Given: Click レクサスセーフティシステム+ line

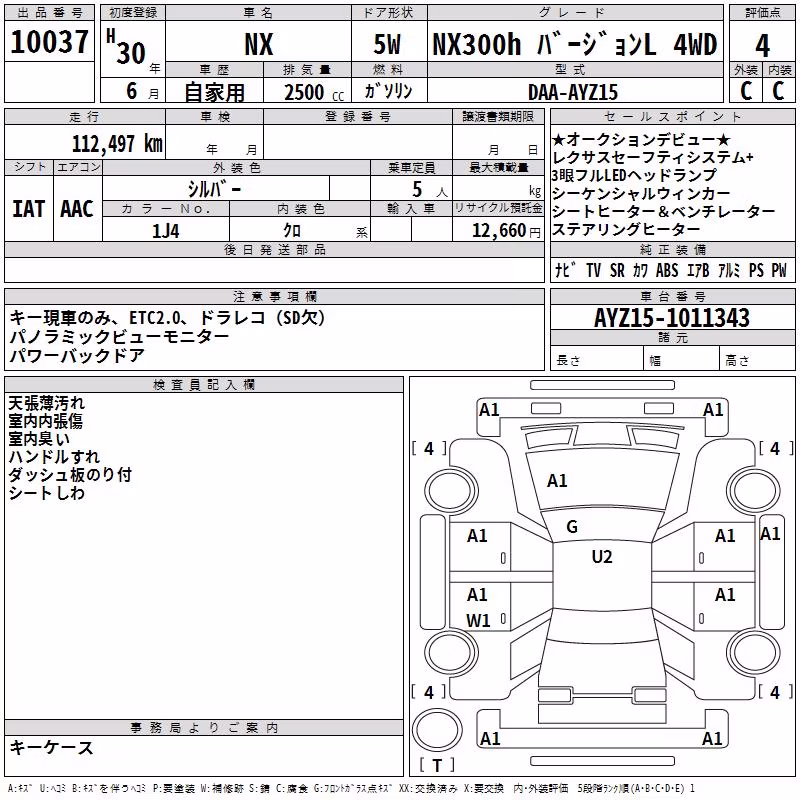Looking at the screenshot, I should pyautogui.click(x=652, y=158).
